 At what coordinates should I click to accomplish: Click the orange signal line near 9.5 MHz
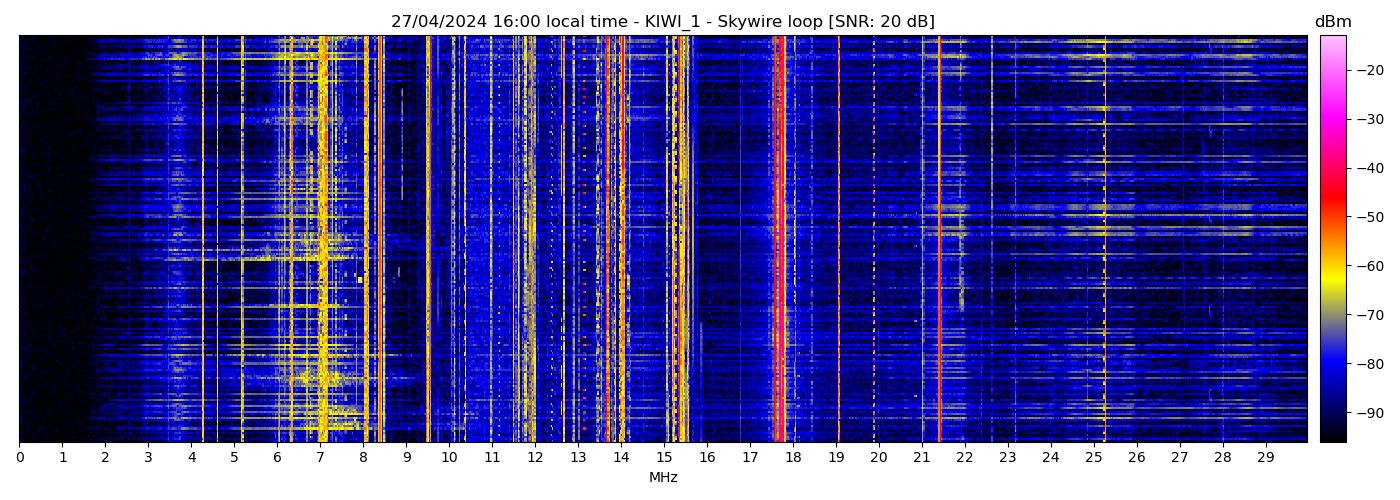pyautogui.click(x=428, y=240)
